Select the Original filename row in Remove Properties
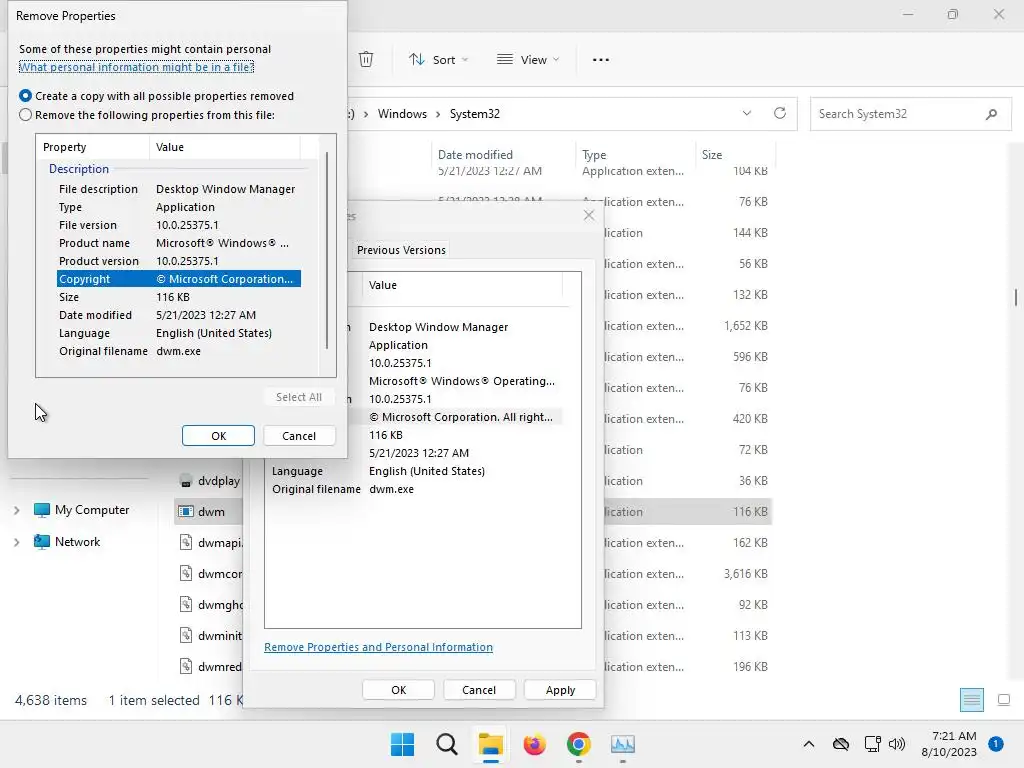1024x768 pixels. [x=178, y=351]
